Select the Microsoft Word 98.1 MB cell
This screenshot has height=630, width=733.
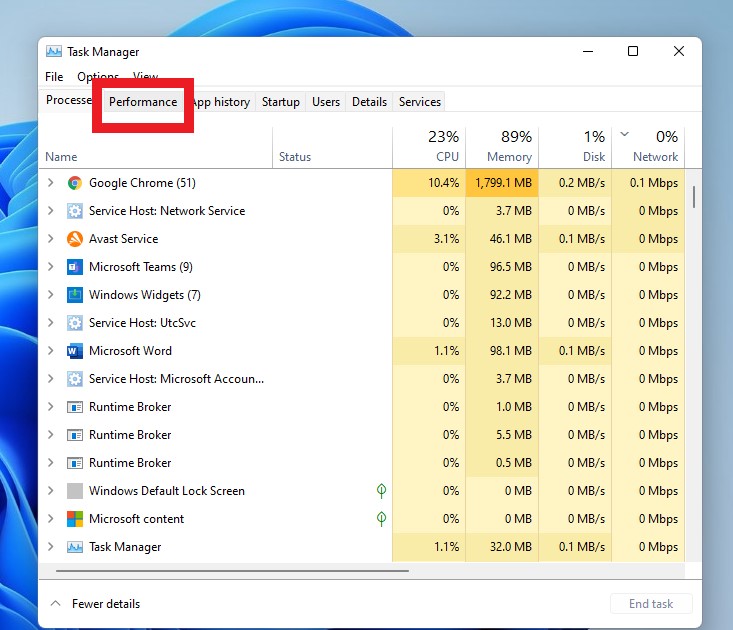click(x=502, y=351)
